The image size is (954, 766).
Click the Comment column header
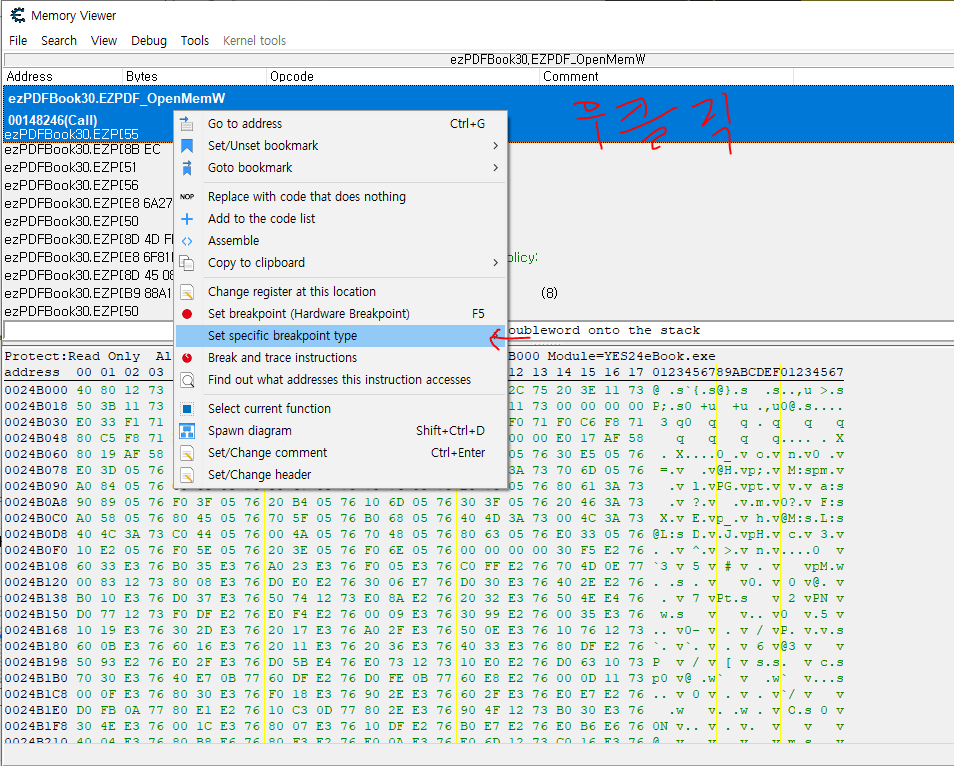point(667,77)
